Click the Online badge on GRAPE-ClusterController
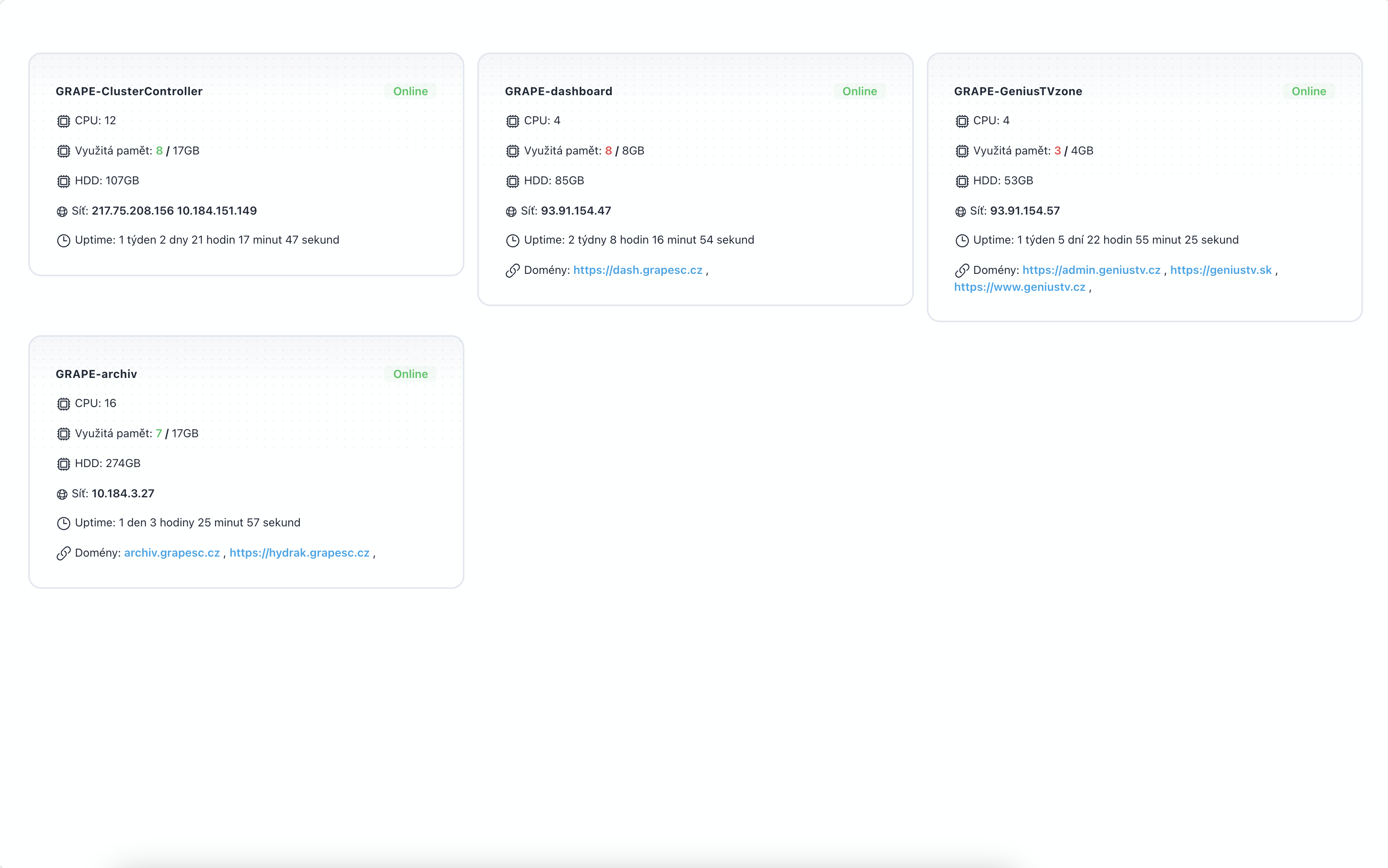Viewport: 1388px width, 868px height. point(410,91)
